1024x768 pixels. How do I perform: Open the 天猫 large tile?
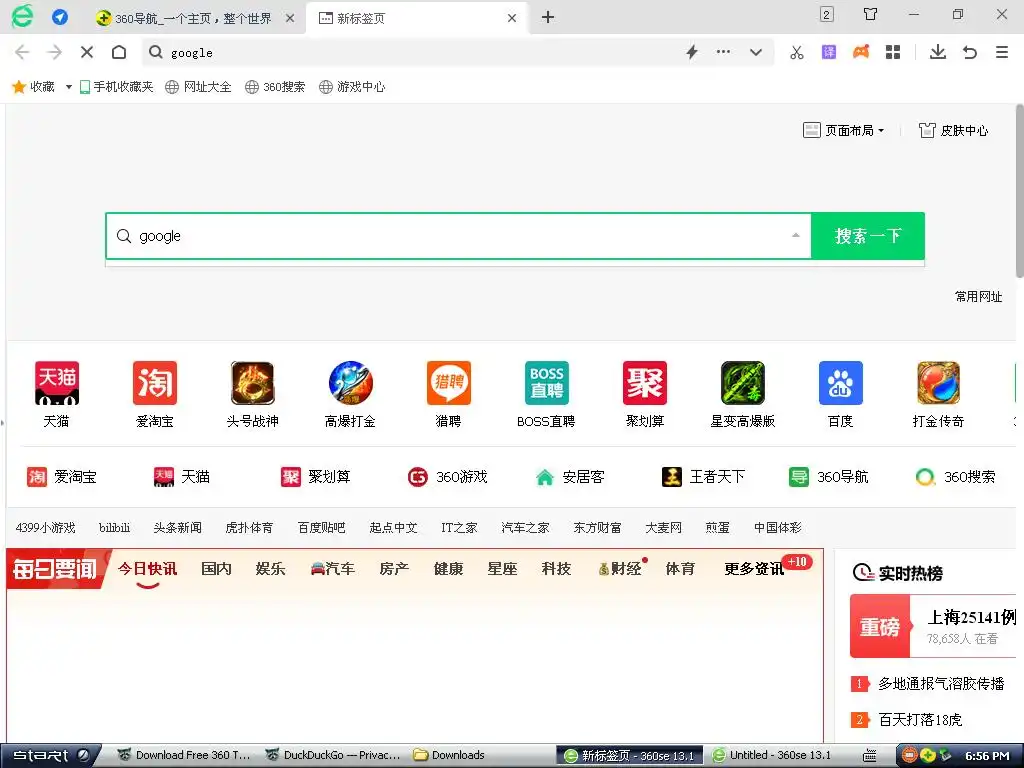[x=57, y=394]
